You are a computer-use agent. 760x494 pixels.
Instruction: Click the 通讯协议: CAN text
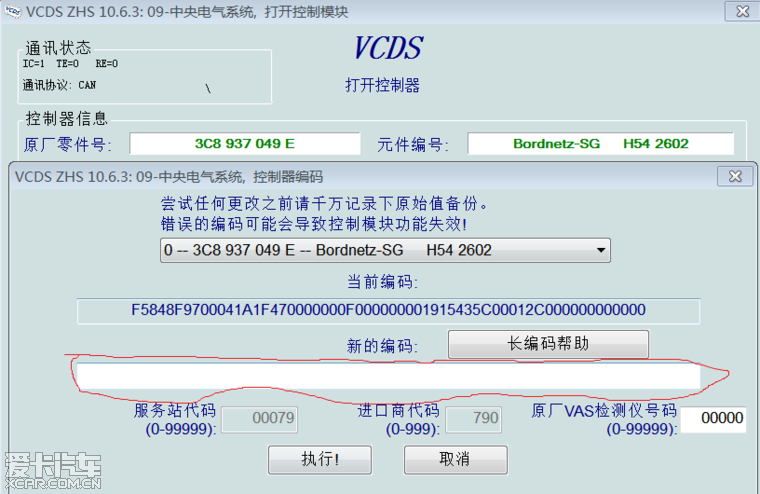click(59, 85)
